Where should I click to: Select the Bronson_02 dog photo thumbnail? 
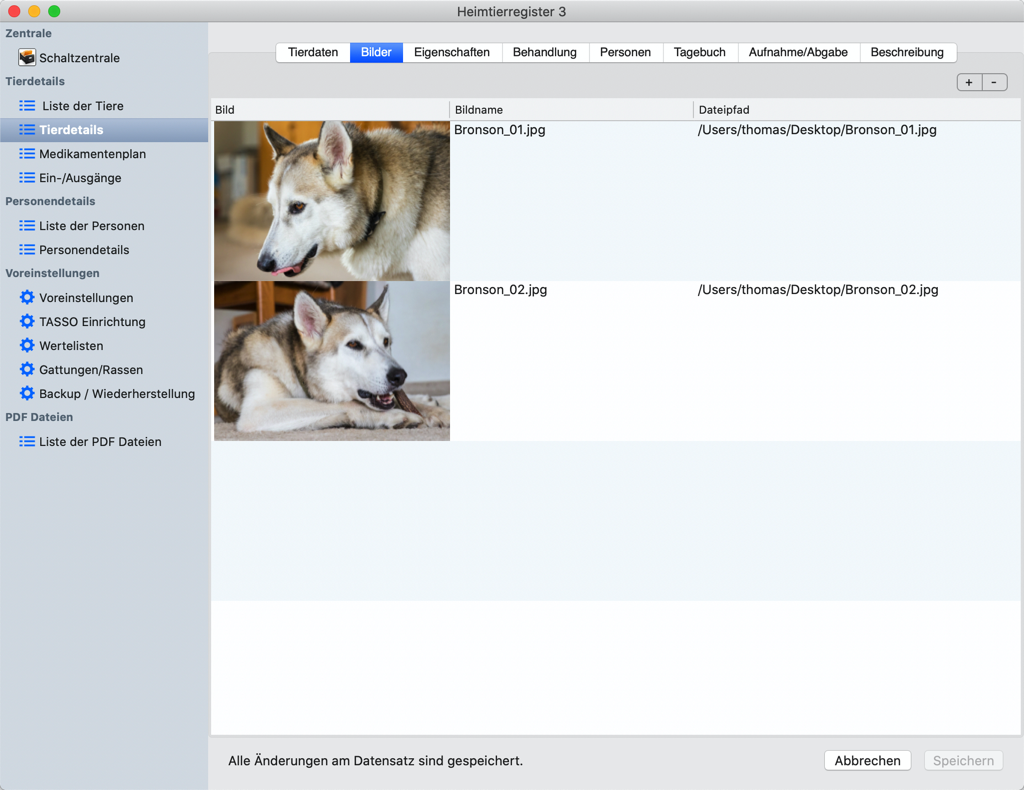(x=332, y=361)
